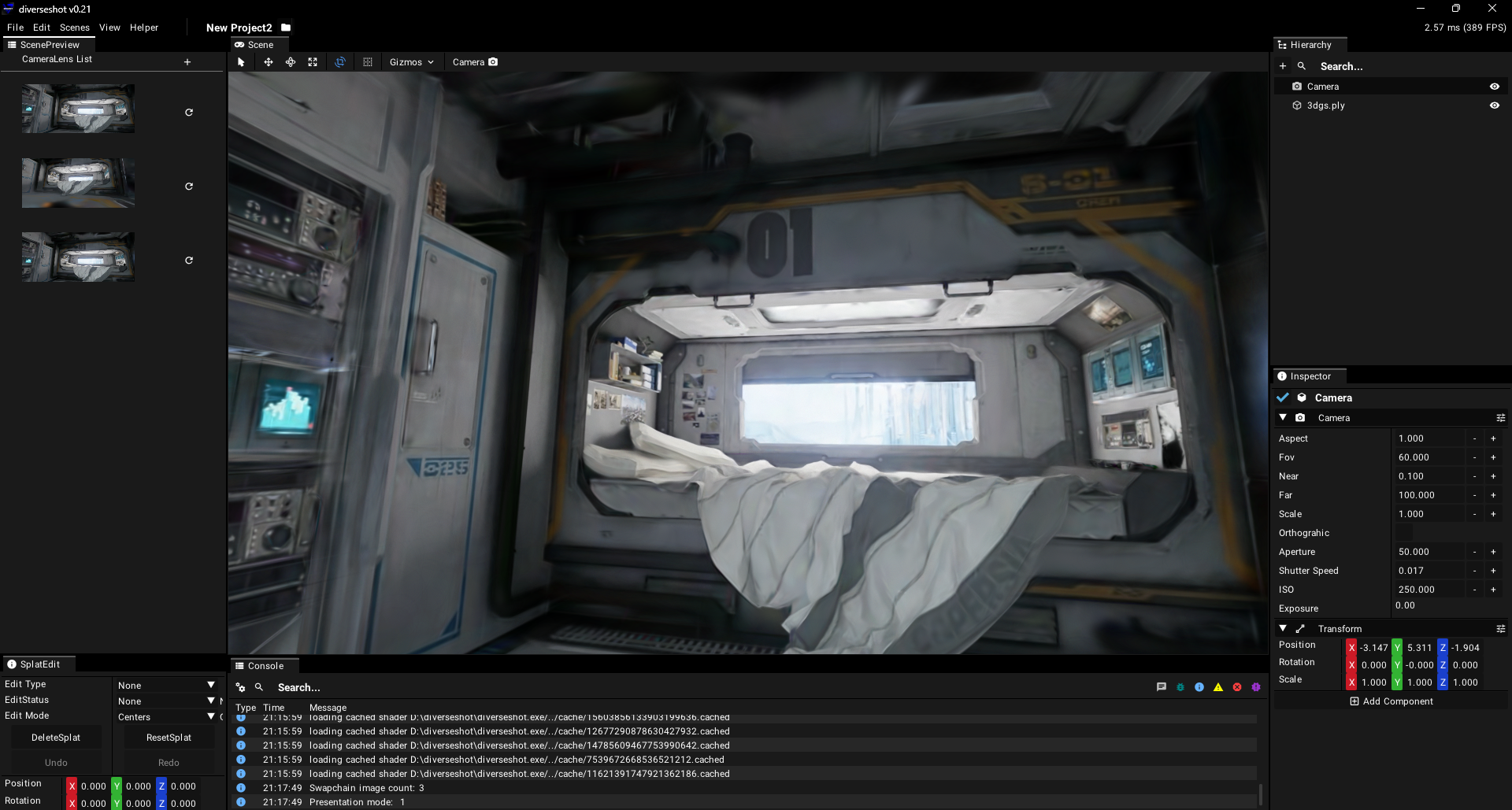Viewport: 1512px width, 810px height.
Task: Click the Hierarchy search magnifier icon
Action: coord(1302,66)
